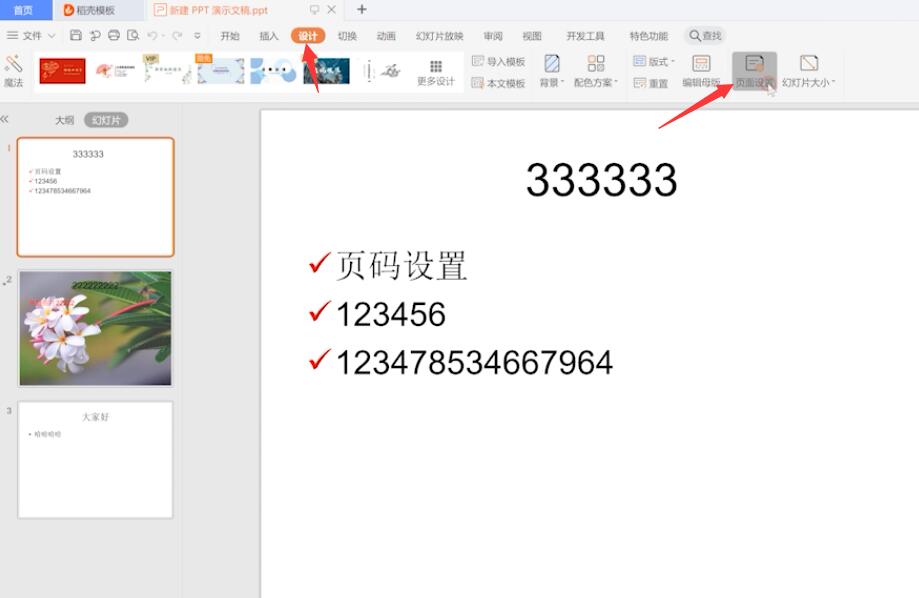Viewport: 919px width, 598px height.
Task: Click the presentation-mode icon on document tab
Action: 315,9
